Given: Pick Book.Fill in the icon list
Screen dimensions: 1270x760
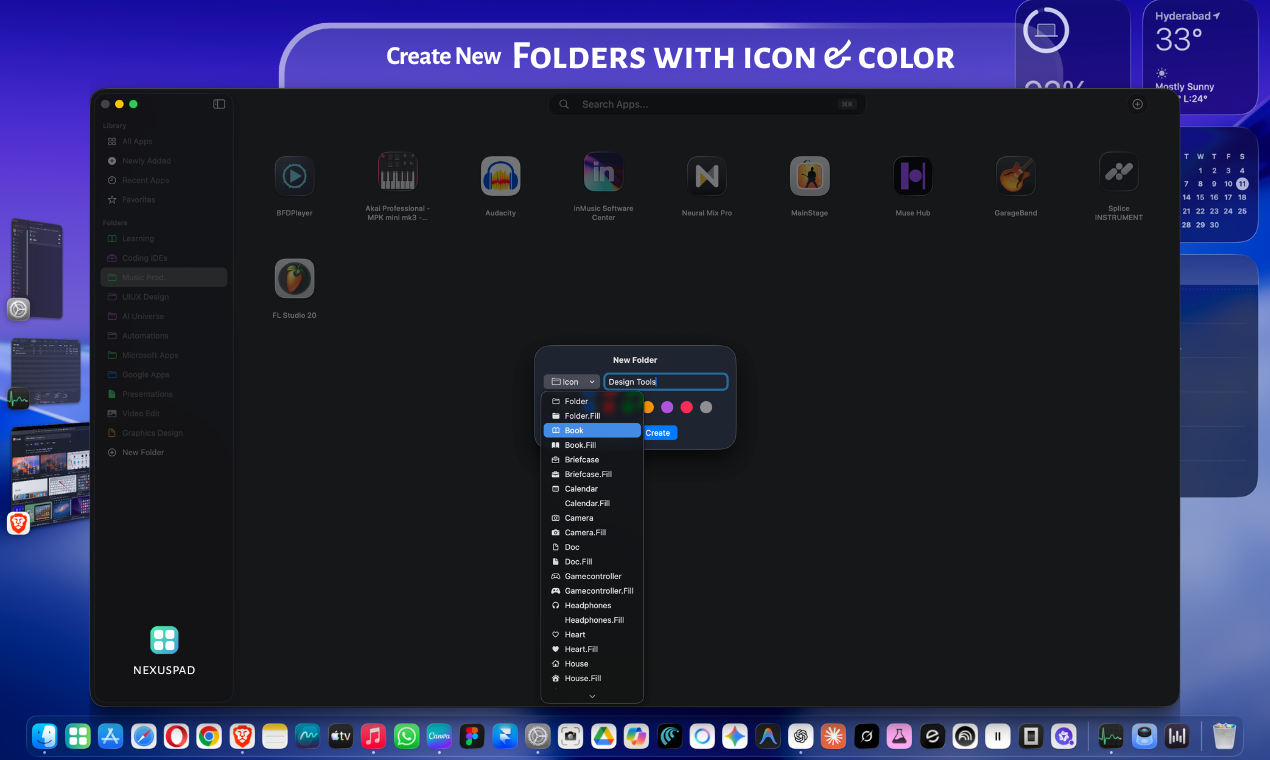Looking at the screenshot, I should 592,445.
